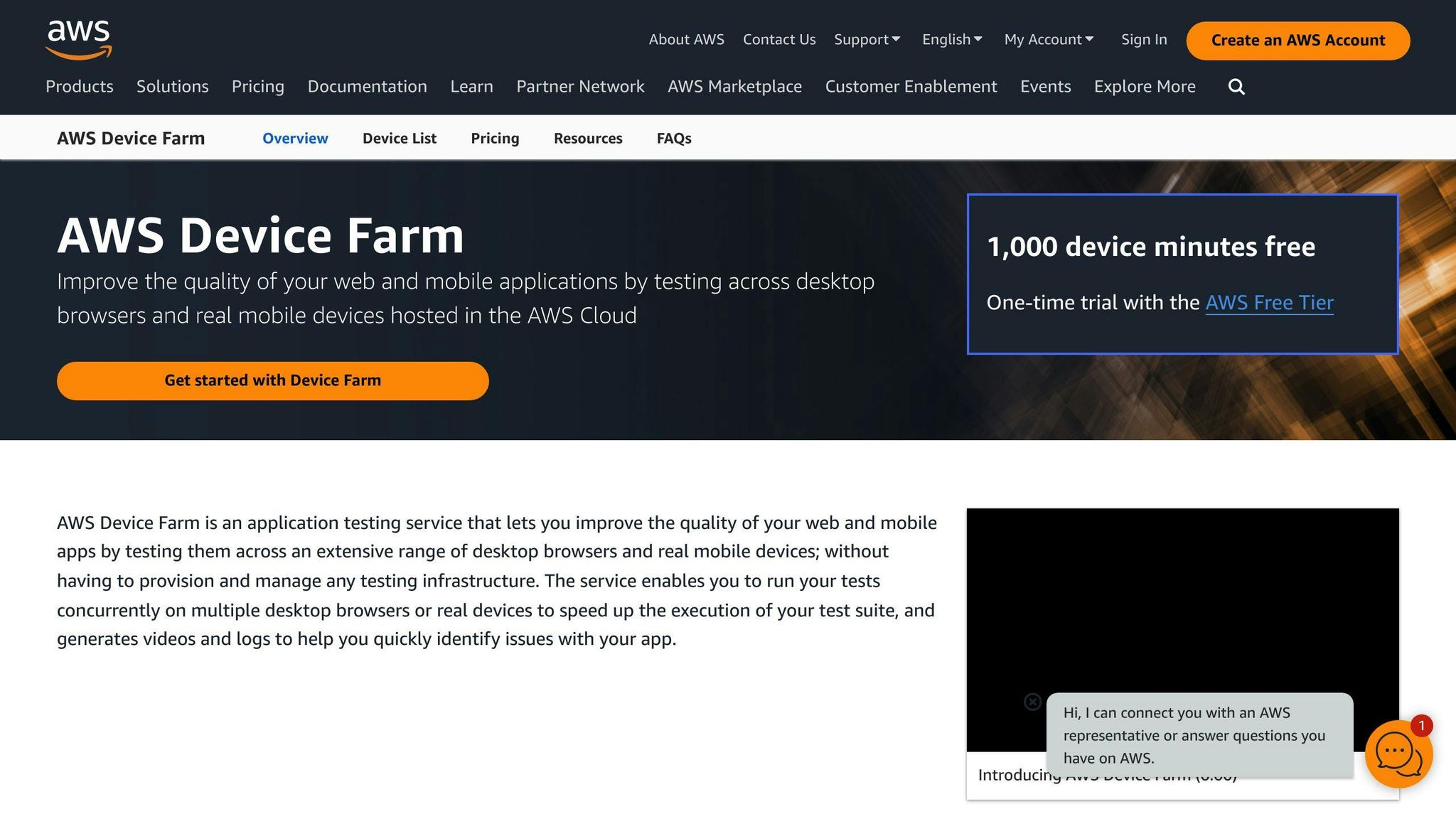Open the Learn menu
Viewport: 1456px width, 819px height.
click(471, 87)
